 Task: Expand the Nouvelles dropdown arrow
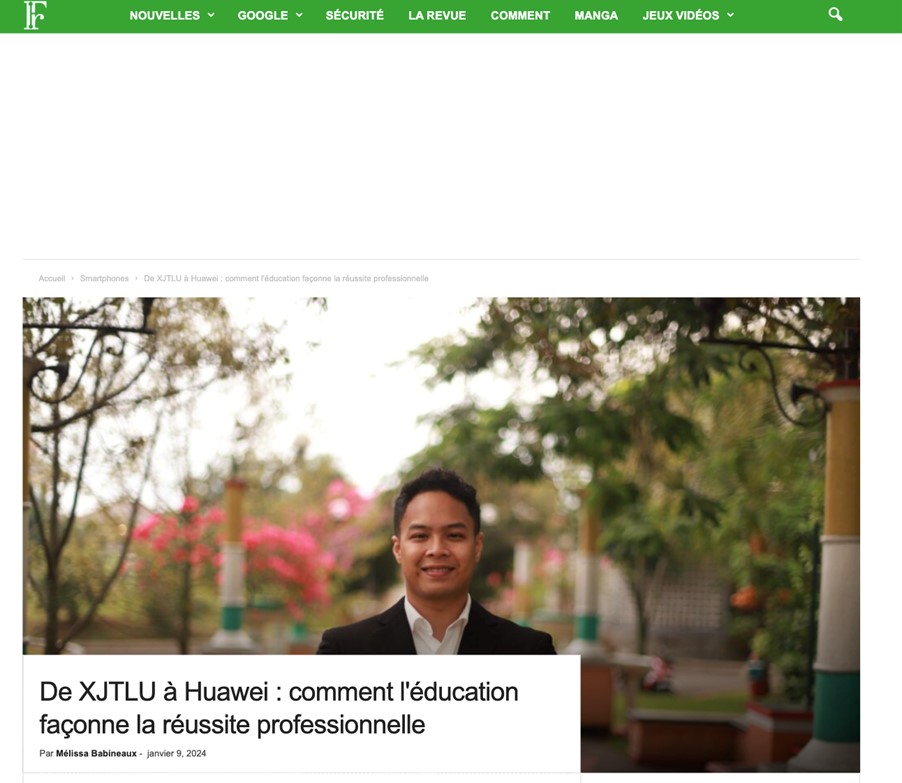pos(211,16)
